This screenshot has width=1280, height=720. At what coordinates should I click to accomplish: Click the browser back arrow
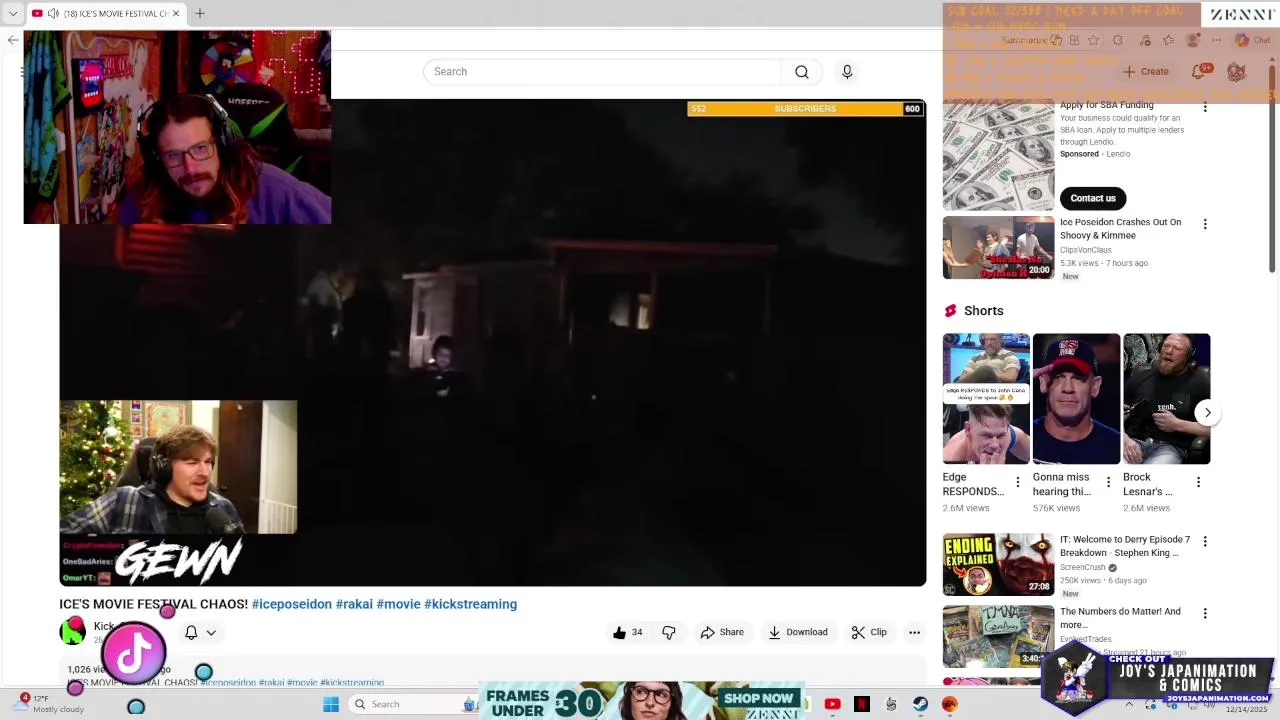tap(12, 40)
